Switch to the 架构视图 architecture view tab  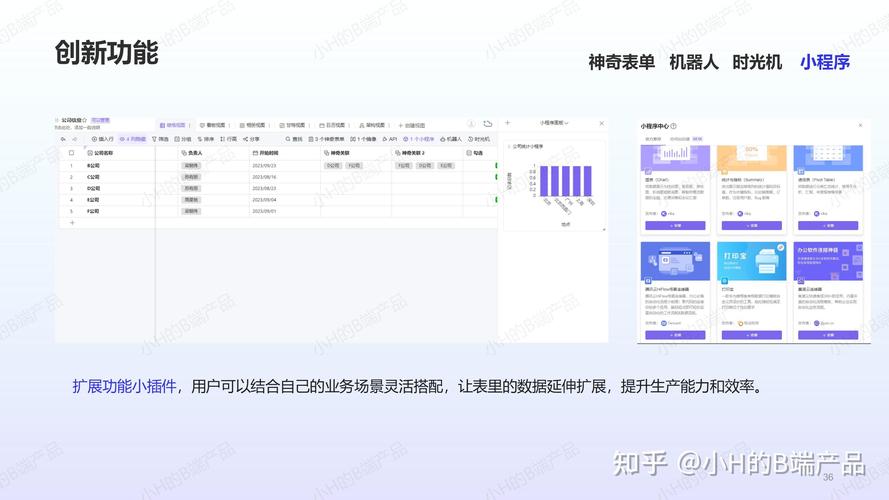click(x=372, y=125)
